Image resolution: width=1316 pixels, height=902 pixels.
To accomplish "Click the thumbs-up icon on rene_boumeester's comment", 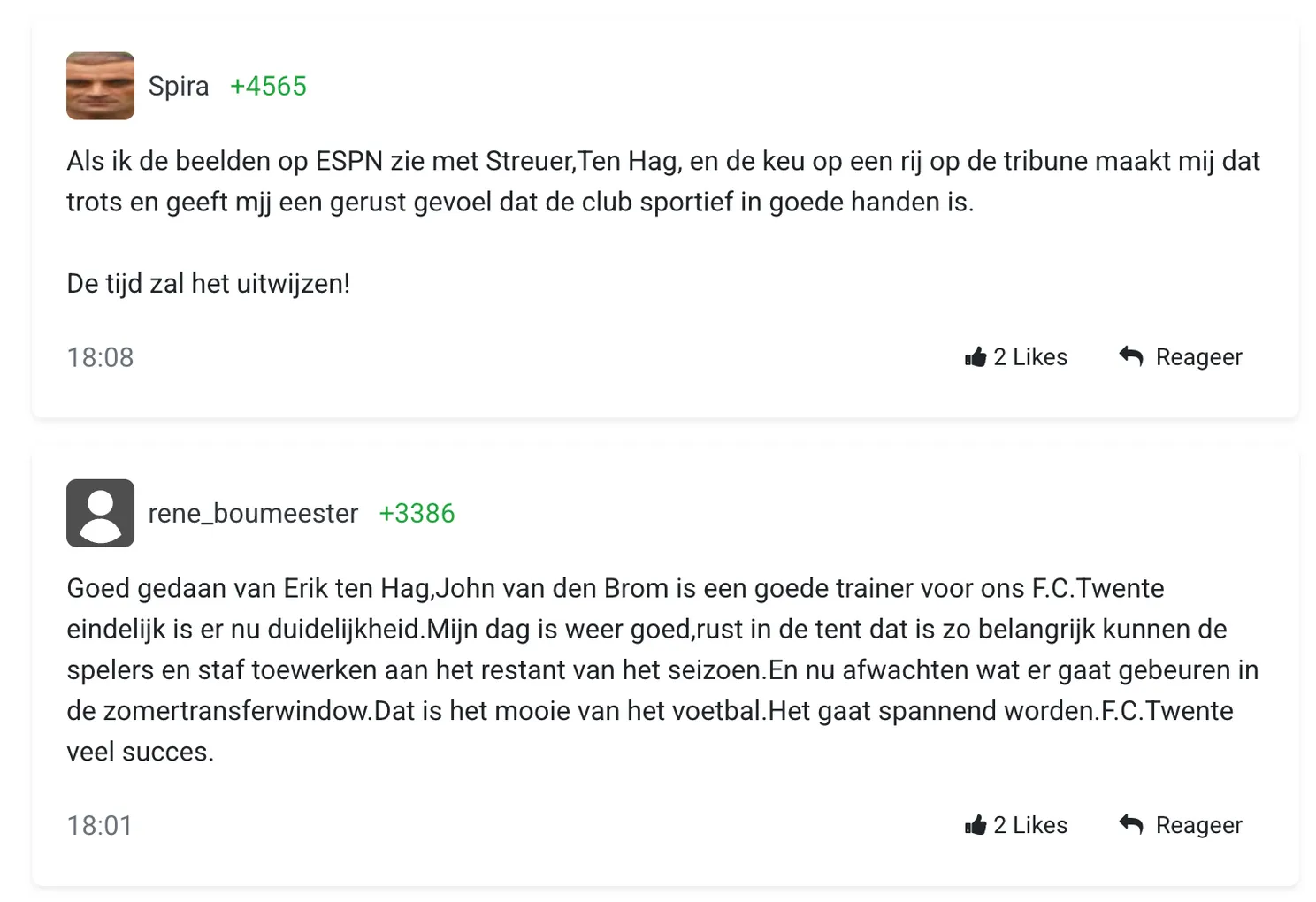I will click(x=976, y=824).
